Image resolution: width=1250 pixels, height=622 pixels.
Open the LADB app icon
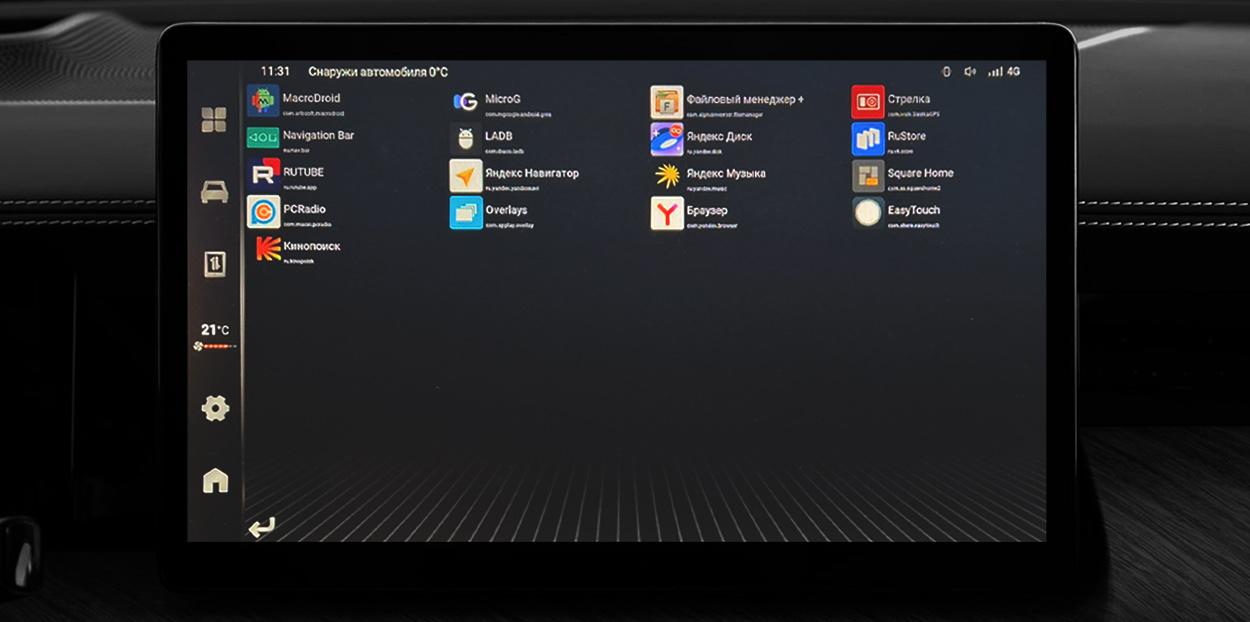[x=466, y=139]
